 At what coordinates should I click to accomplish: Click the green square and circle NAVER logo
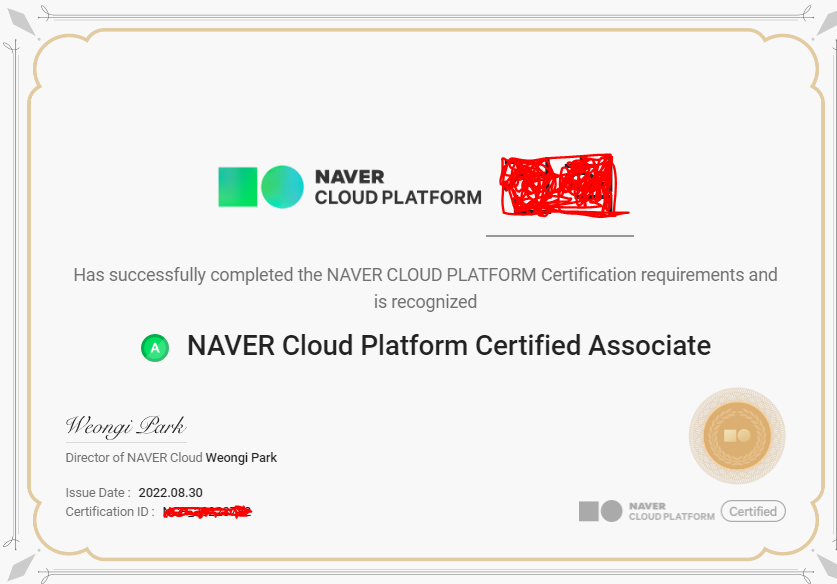[x=260, y=186]
